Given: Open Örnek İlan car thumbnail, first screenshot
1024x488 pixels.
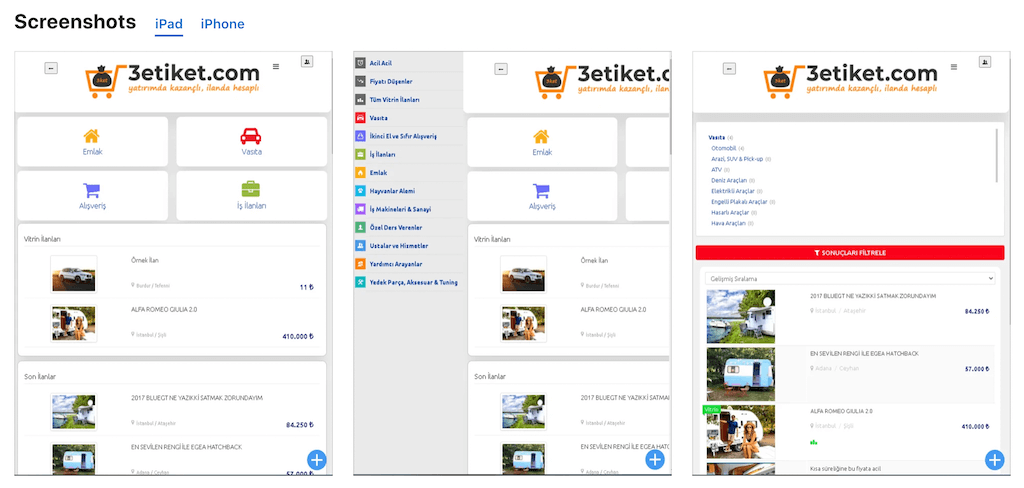Looking at the screenshot, I should [x=74, y=274].
